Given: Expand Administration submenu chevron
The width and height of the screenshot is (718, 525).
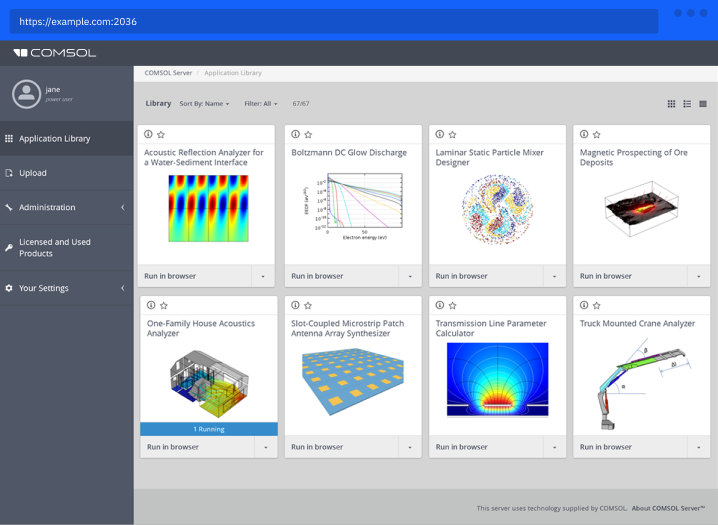Looking at the screenshot, I should click(x=123, y=207).
